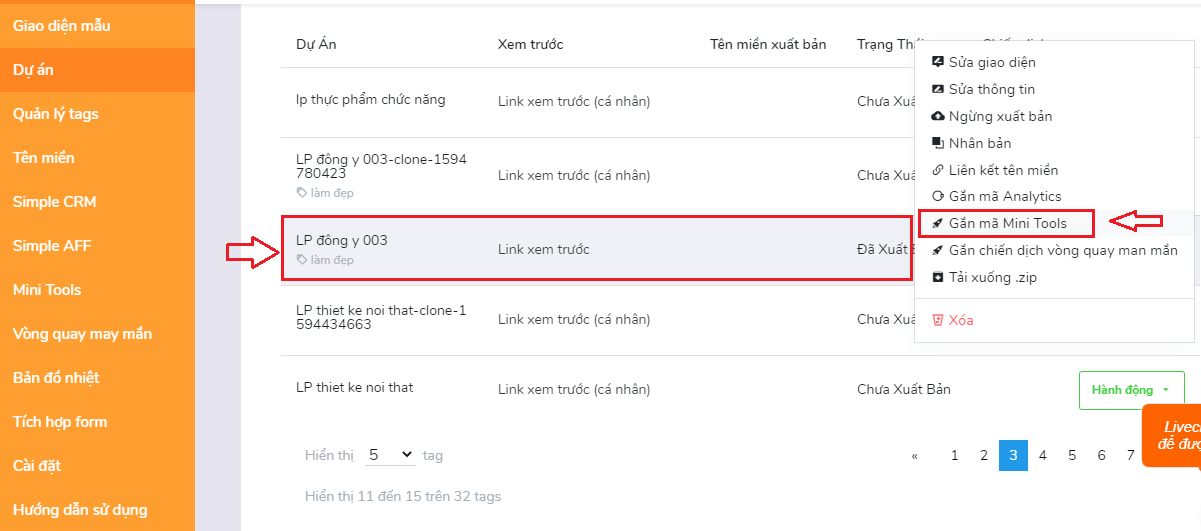Open Vòng quay may mắn sidebar item
The height and width of the screenshot is (531, 1201).
82,334
